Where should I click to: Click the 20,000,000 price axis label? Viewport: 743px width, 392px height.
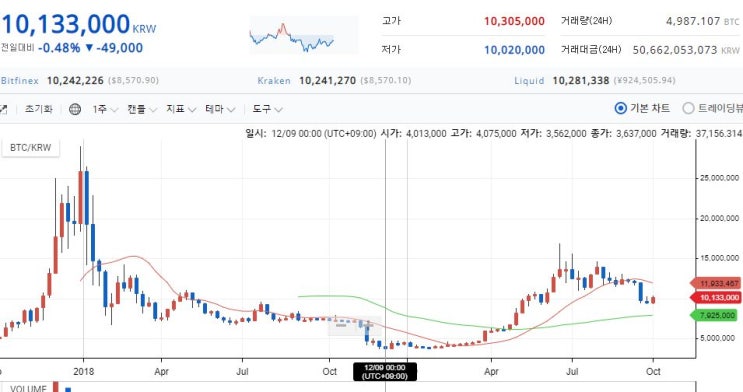click(x=719, y=218)
